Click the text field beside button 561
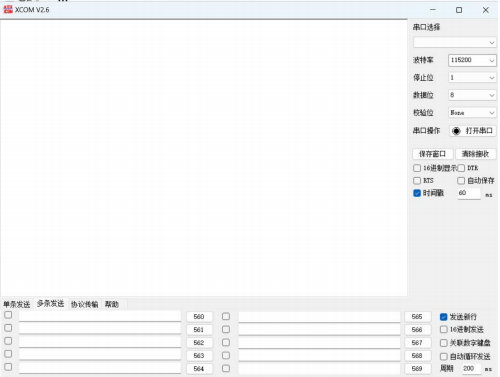The image size is (500, 377). pyautogui.click(x=100, y=329)
